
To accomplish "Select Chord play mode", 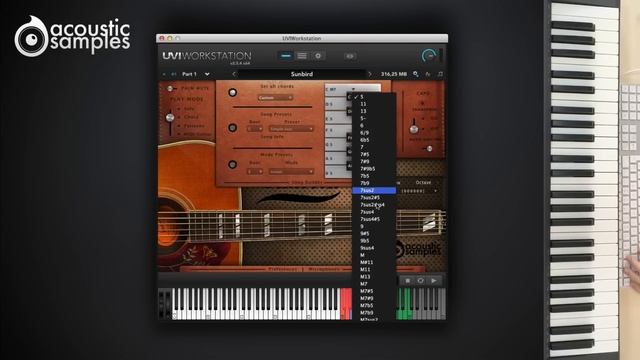I will [191, 117].
